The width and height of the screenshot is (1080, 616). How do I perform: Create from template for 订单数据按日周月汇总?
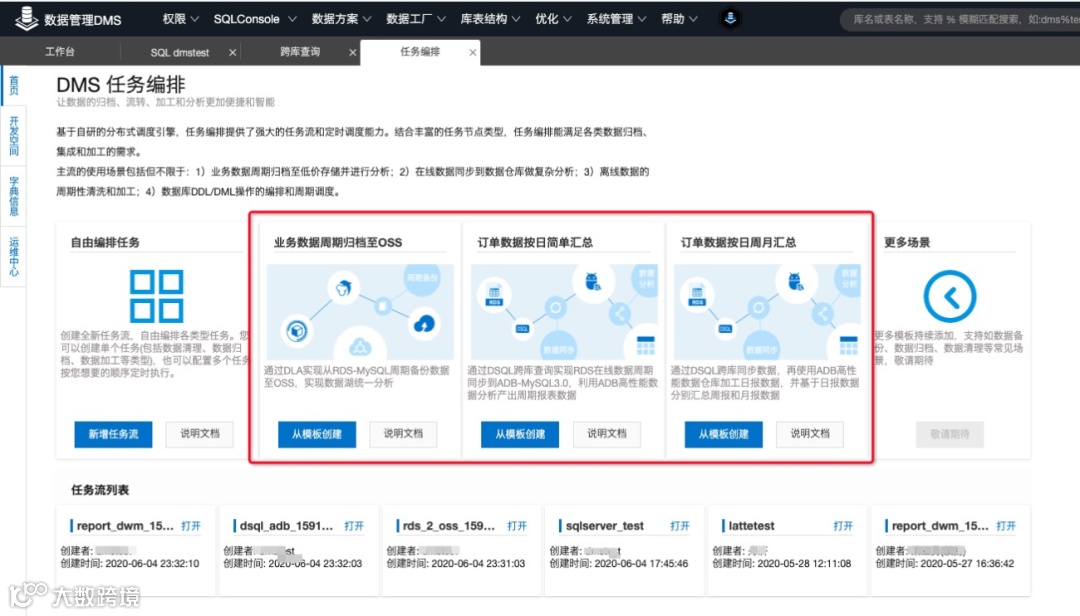point(723,434)
